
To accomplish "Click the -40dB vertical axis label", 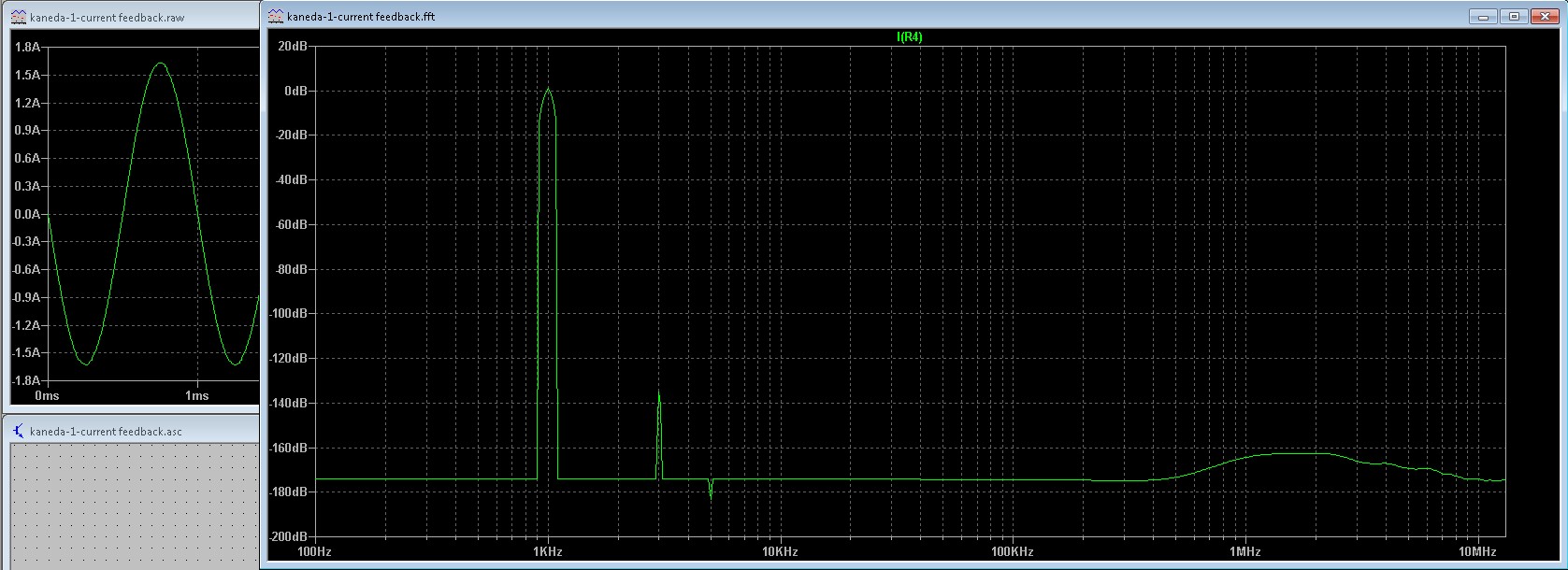I will point(292,179).
